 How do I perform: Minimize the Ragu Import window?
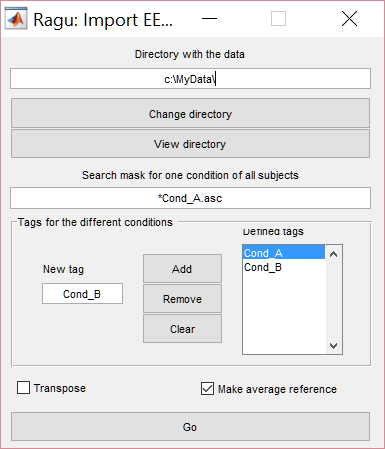pos(209,19)
